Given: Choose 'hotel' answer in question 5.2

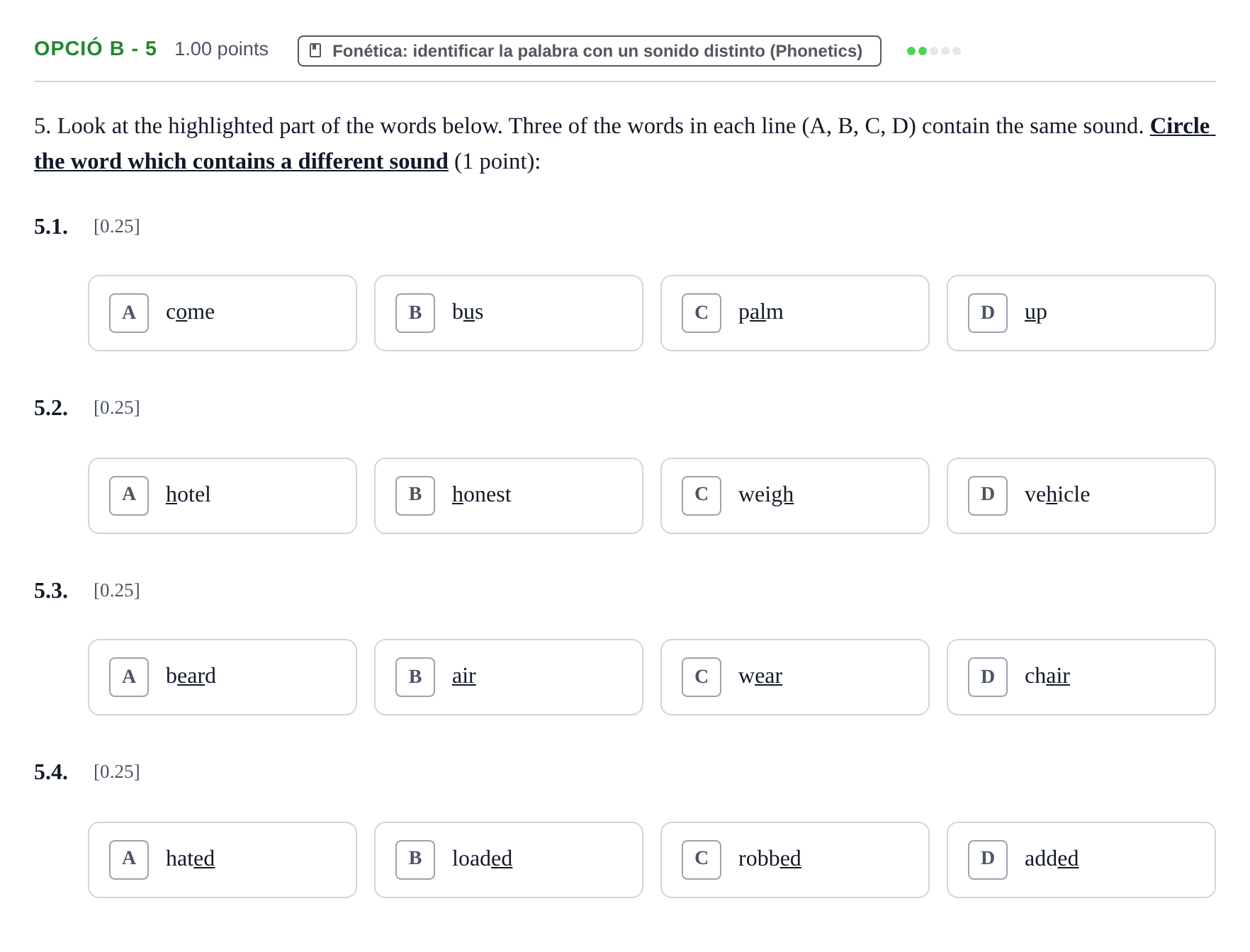Looking at the screenshot, I should click(x=223, y=496).
